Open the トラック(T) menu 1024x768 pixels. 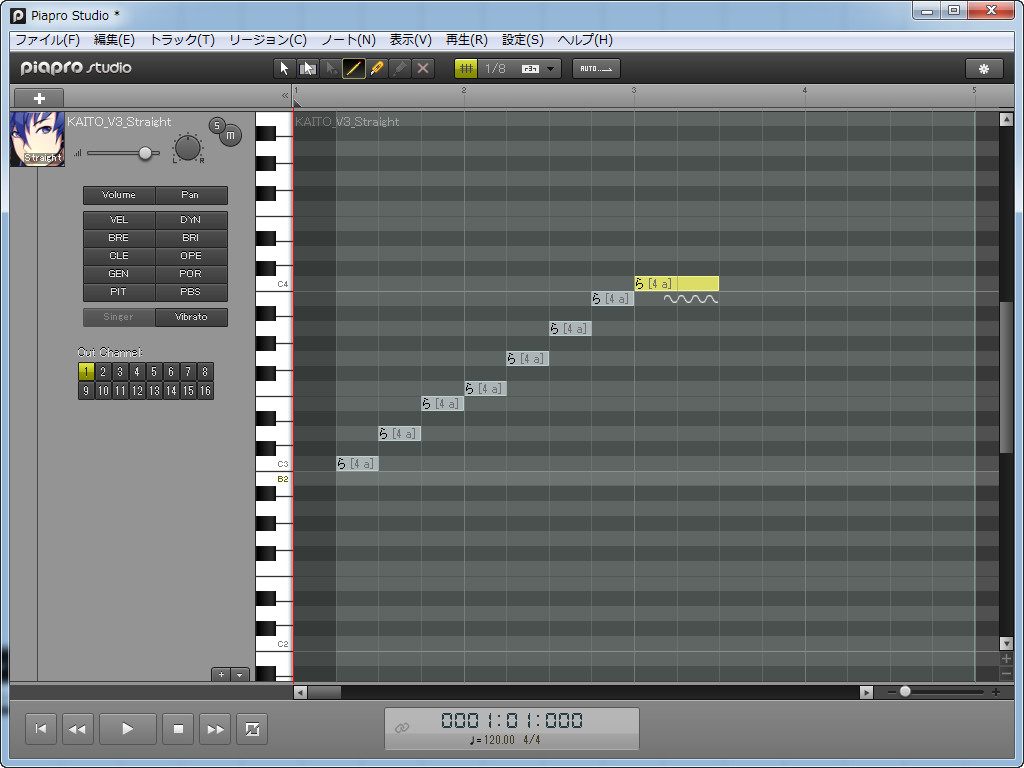click(x=182, y=40)
